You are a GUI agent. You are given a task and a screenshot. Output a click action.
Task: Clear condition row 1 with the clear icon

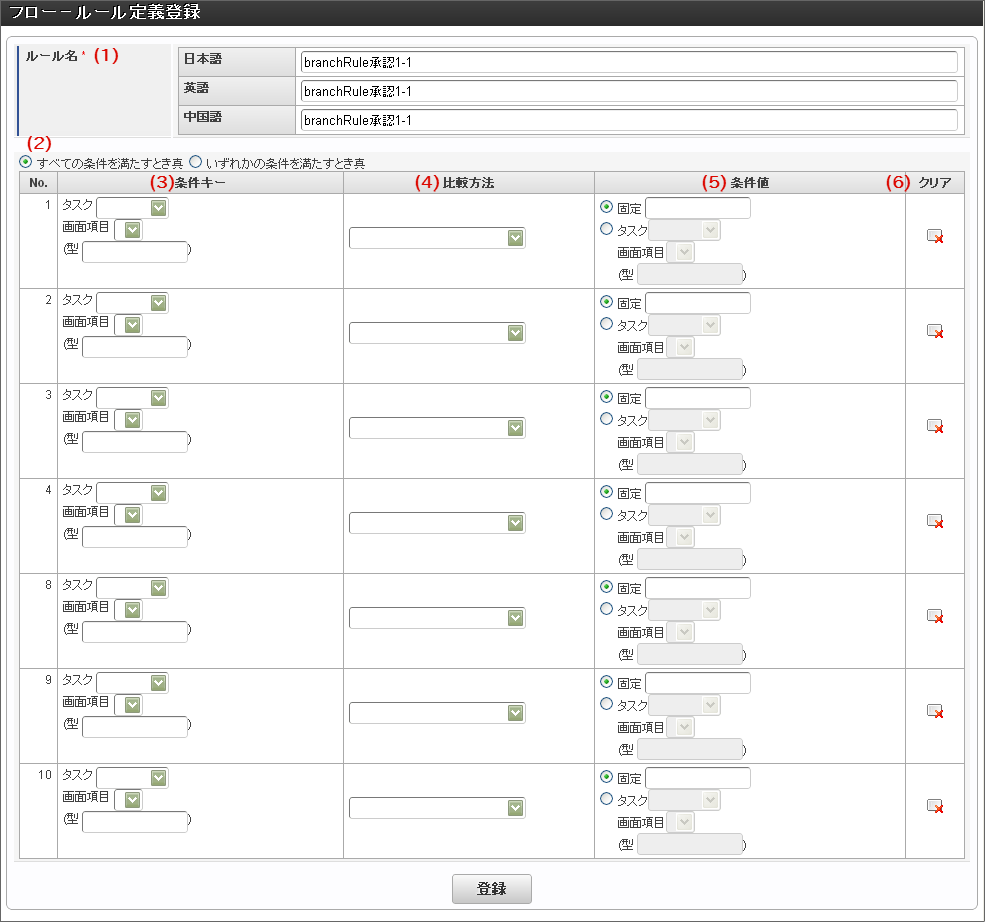tap(935, 236)
